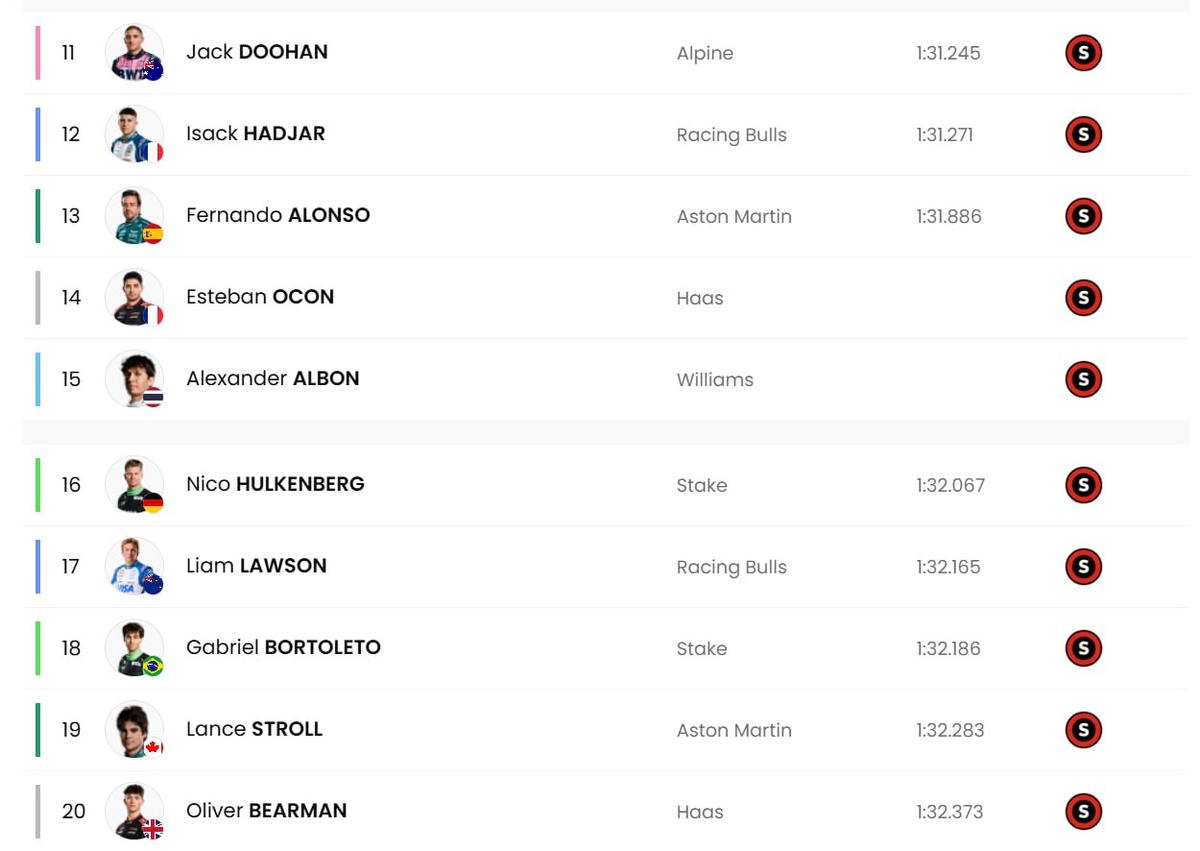Select Alexander Albon's avatar image
The width and height of the screenshot is (1200, 851).
[134, 379]
